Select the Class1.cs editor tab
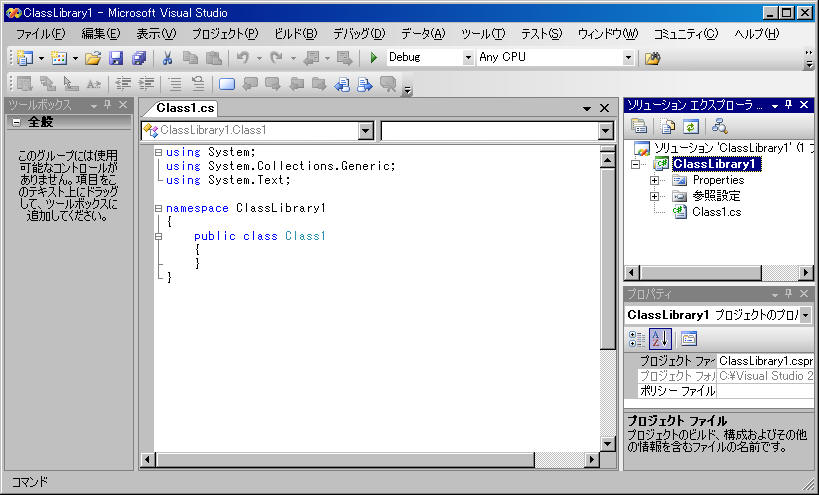Image resolution: width=819 pixels, height=495 pixels. point(186,108)
